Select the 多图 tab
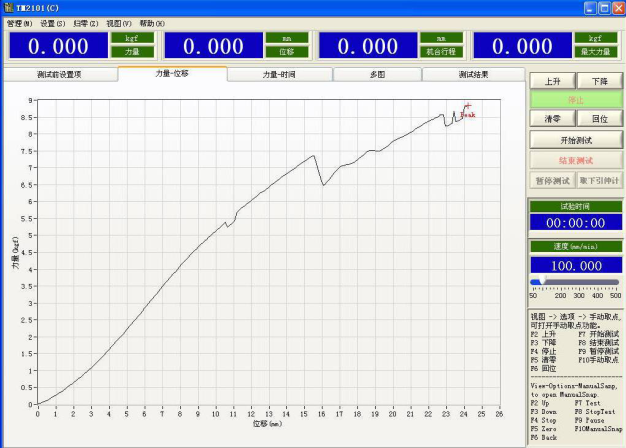Image resolution: width=626 pixels, height=448 pixels. point(376,75)
